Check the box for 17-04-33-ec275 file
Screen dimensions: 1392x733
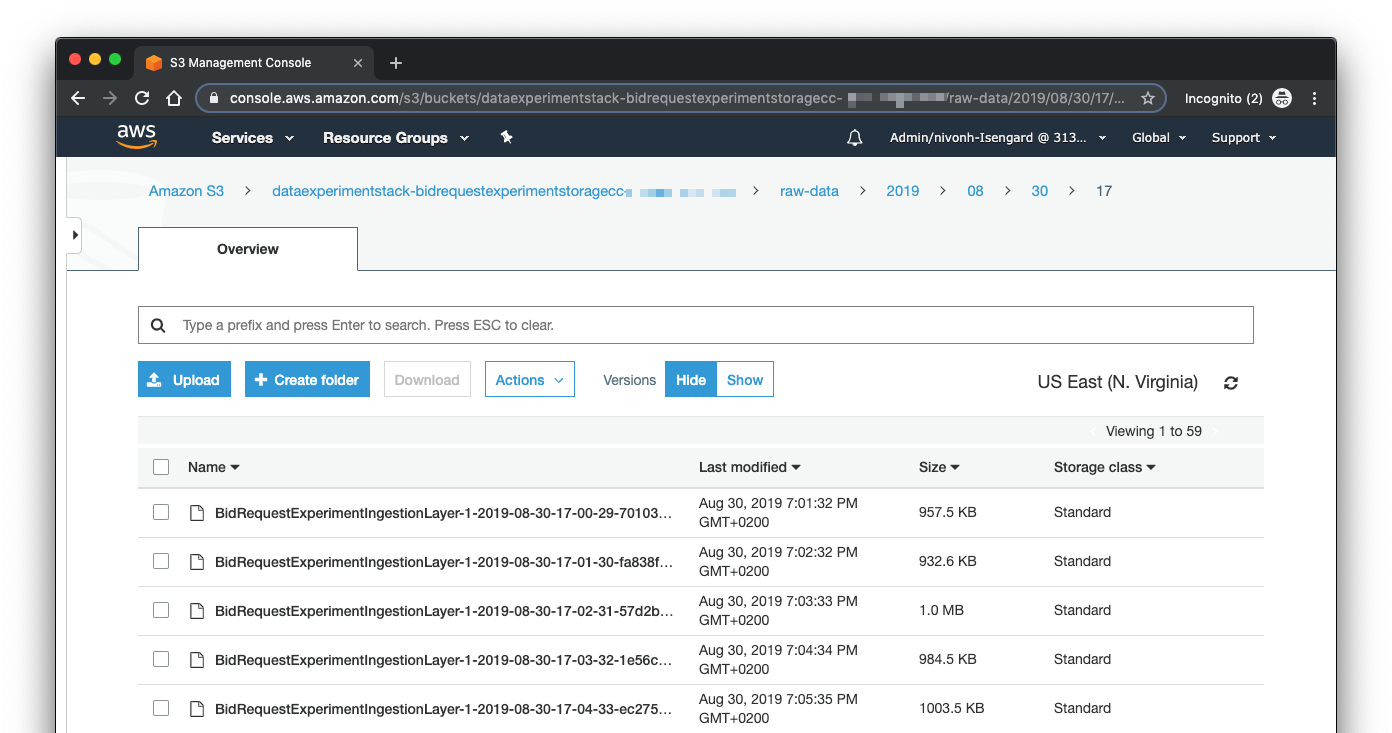click(161, 708)
